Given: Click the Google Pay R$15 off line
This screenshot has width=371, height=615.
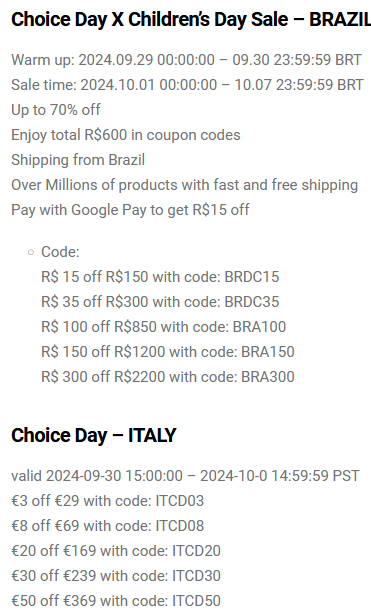Looking at the screenshot, I should 130,210.
